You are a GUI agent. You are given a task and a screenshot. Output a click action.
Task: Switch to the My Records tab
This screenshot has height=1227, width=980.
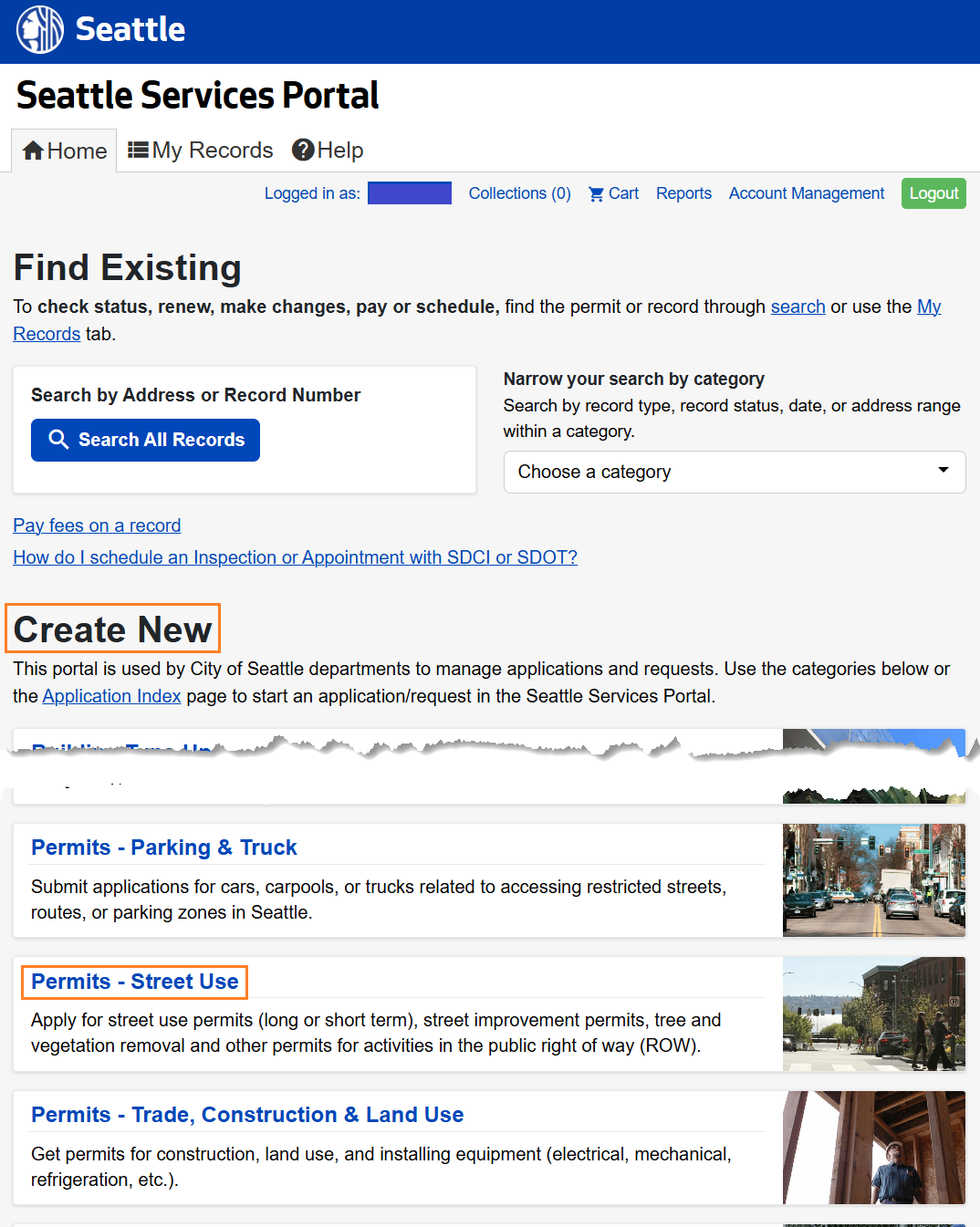point(201,151)
